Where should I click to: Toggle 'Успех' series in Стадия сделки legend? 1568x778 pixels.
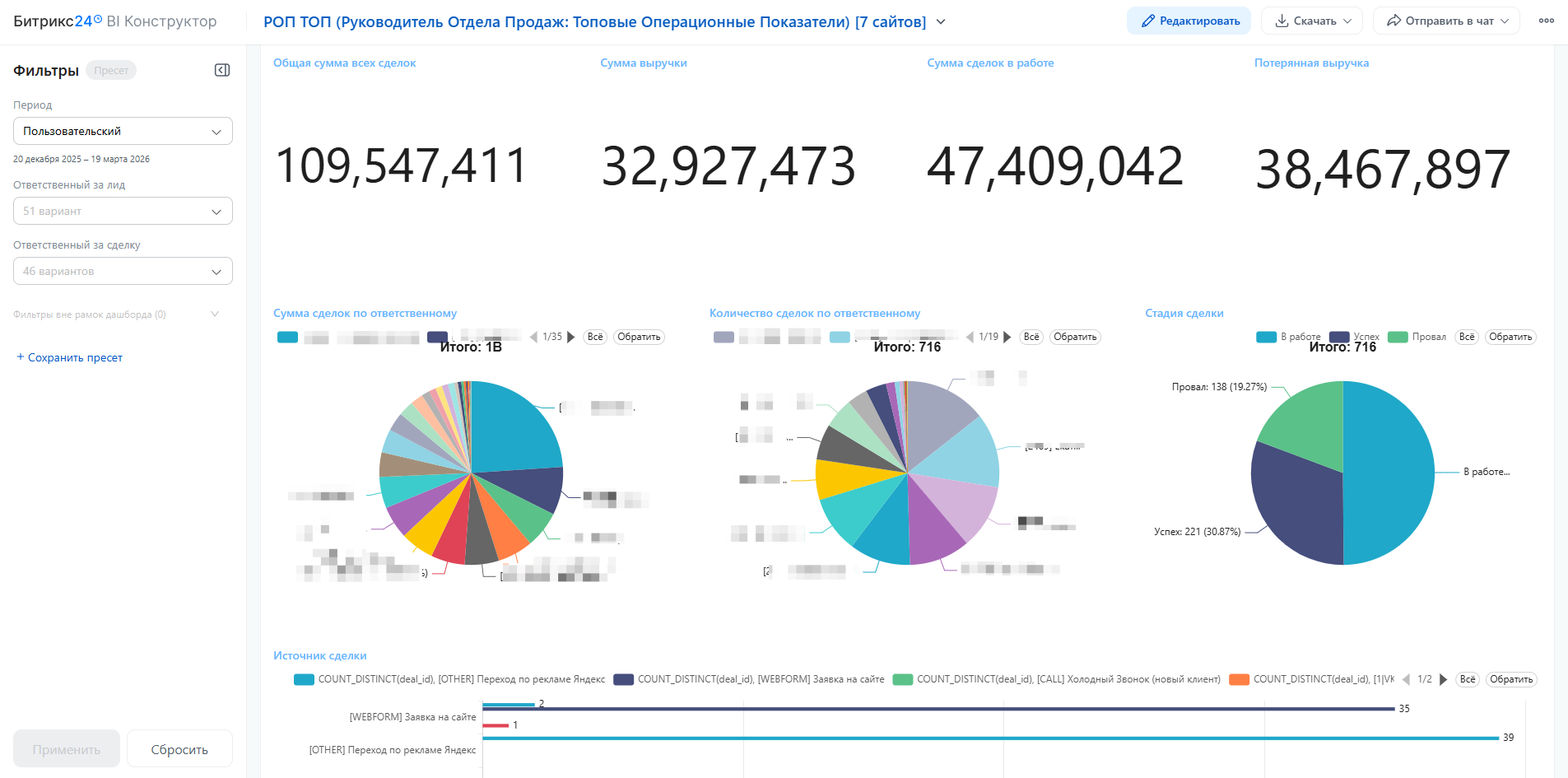click(x=1355, y=337)
